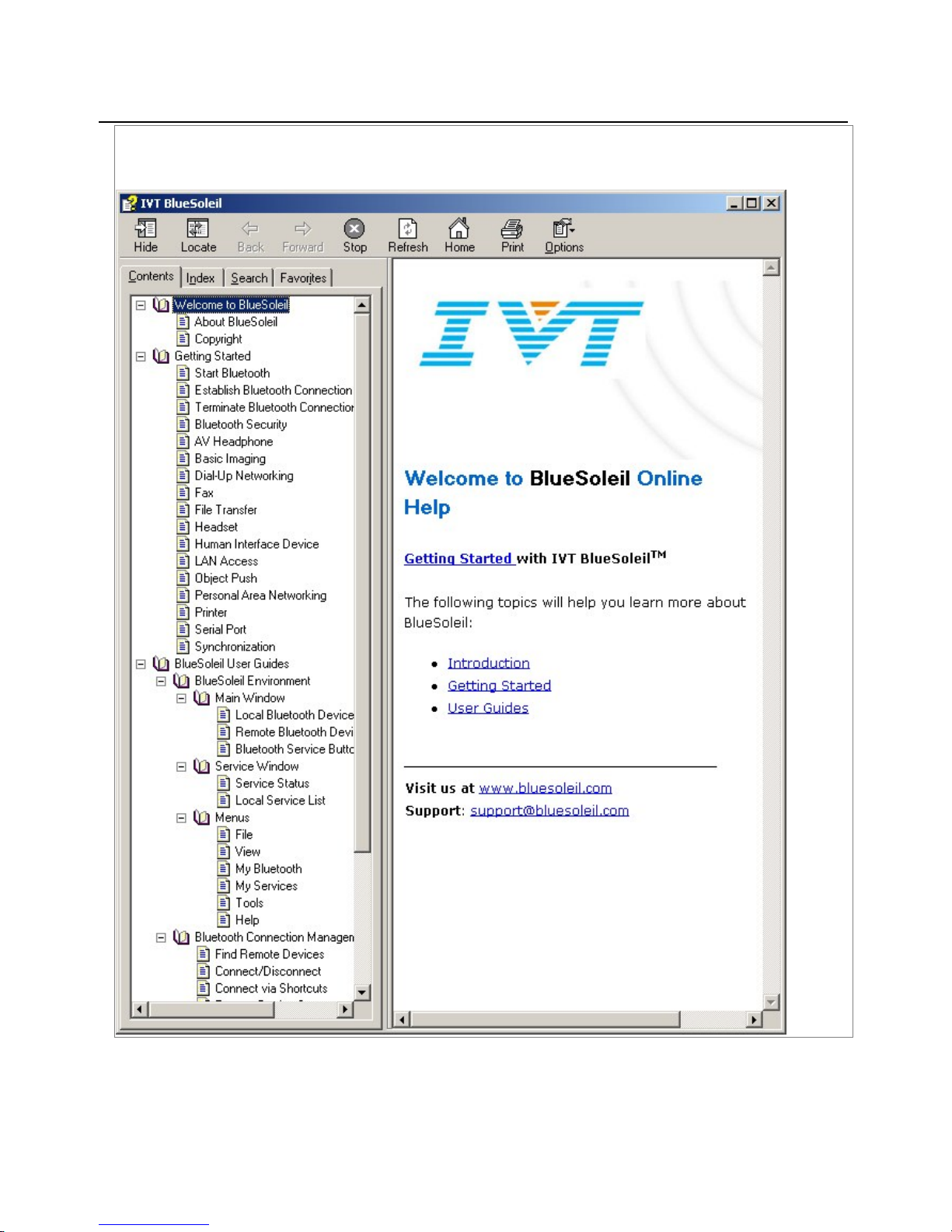Click the Print toolbar icon
This screenshot has height=1232, width=952.
click(x=512, y=235)
